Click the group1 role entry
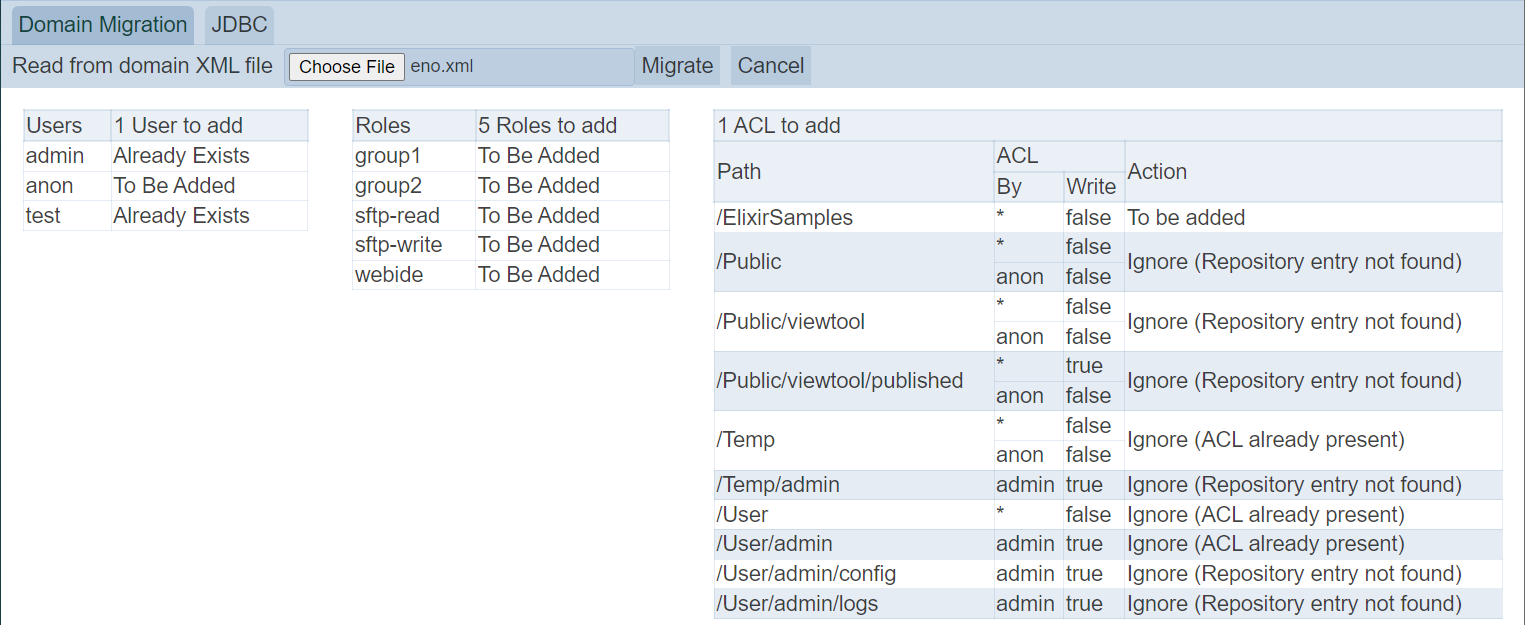 tap(385, 156)
